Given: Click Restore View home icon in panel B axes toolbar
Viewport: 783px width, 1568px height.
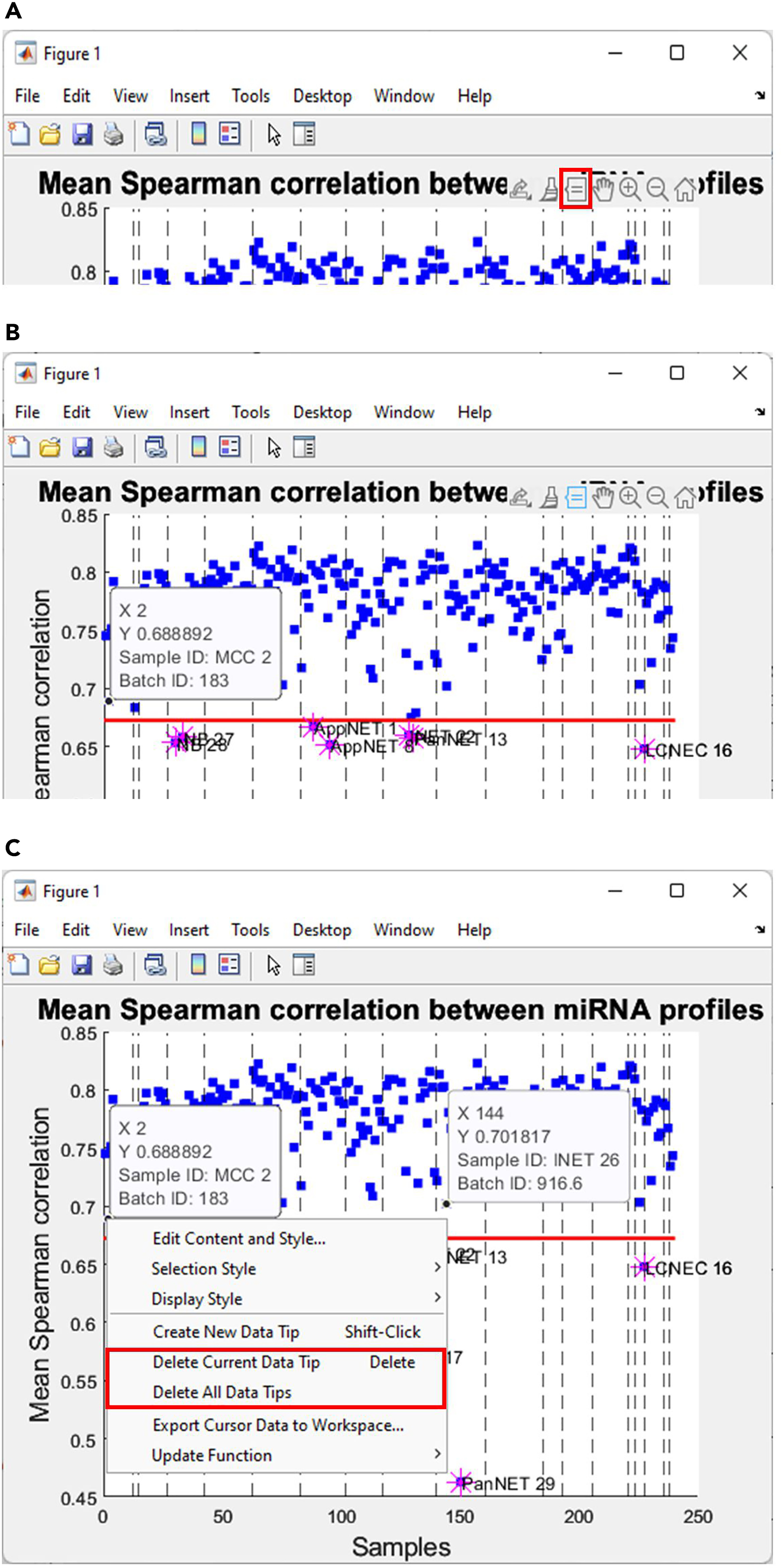Looking at the screenshot, I should (685, 498).
